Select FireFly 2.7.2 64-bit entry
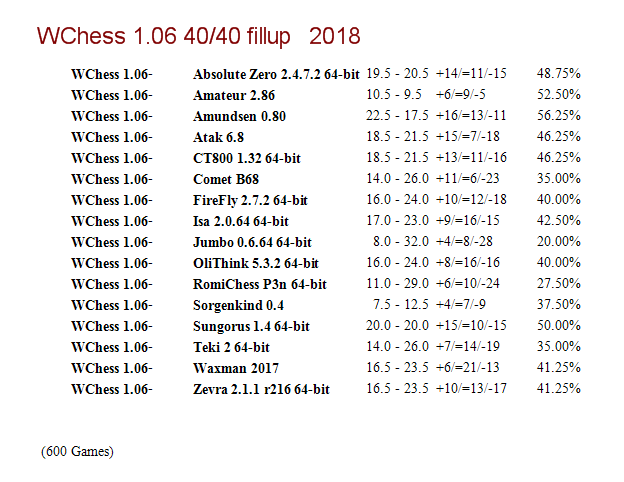 click(x=250, y=200)
